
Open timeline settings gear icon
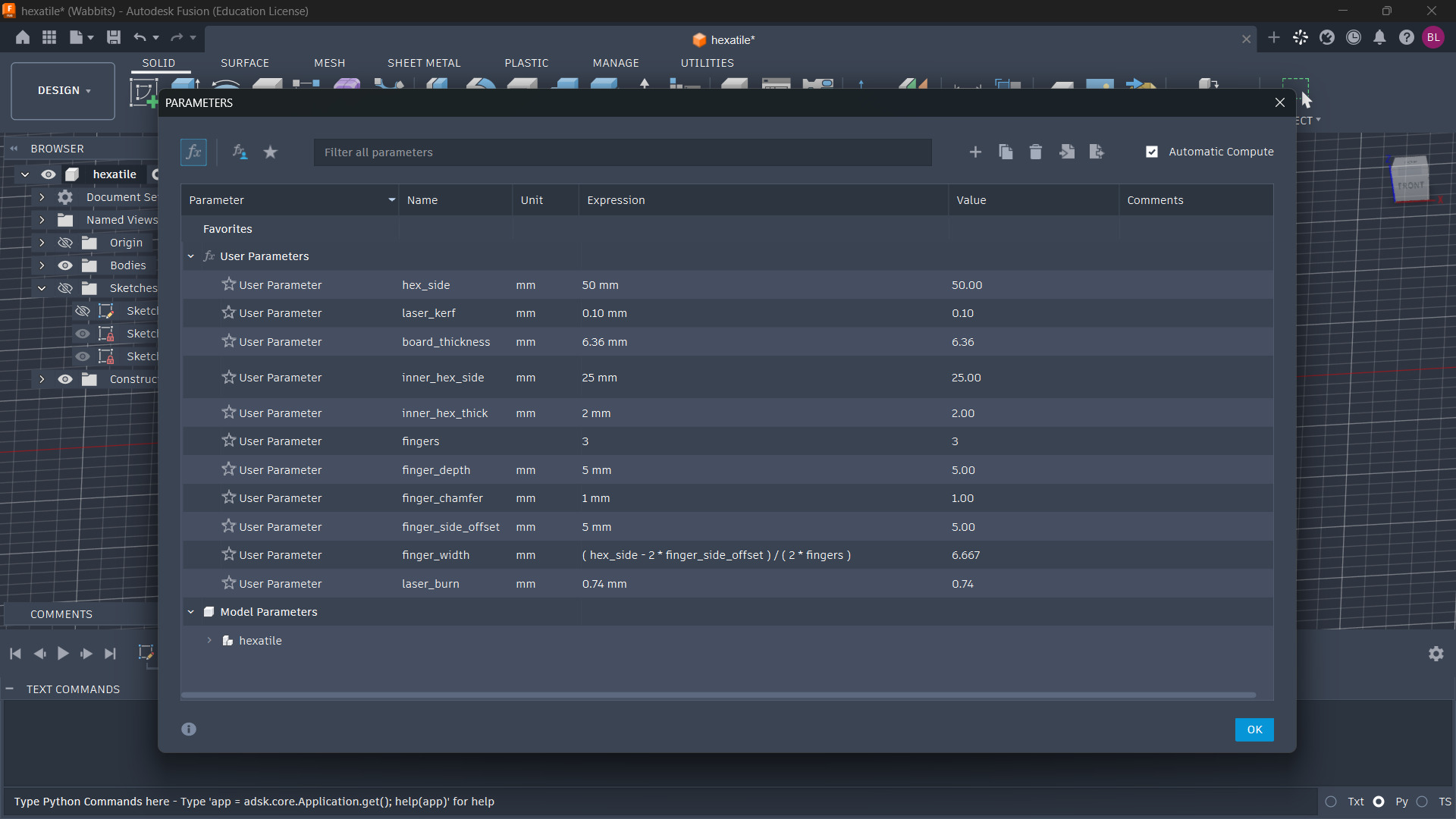tap(1436, 654)
